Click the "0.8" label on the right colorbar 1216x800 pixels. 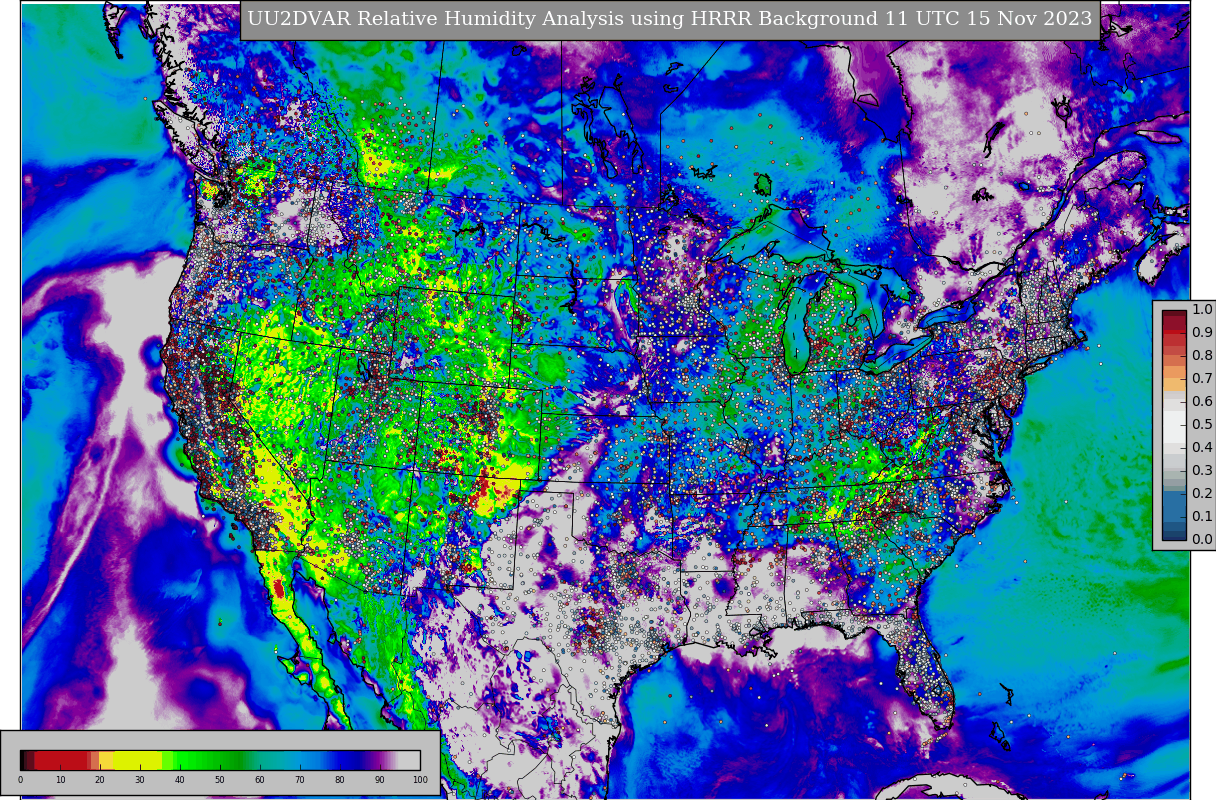click(1202, 356)
